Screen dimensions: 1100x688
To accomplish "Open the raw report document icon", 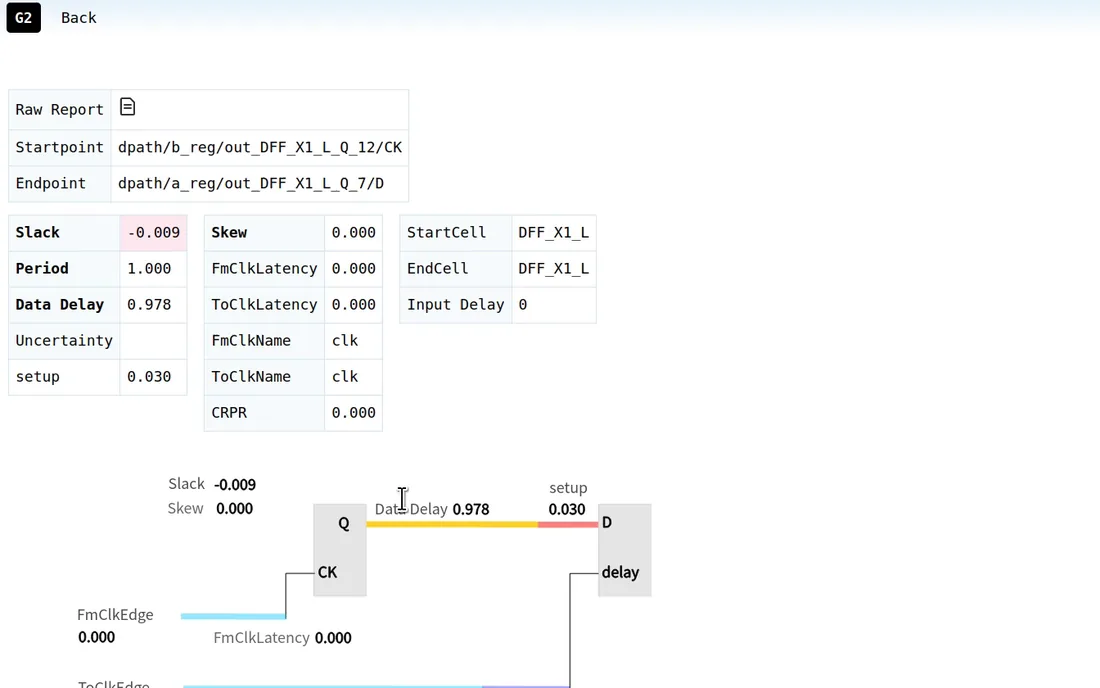I will pyautogui.click(x=127, y=107).
